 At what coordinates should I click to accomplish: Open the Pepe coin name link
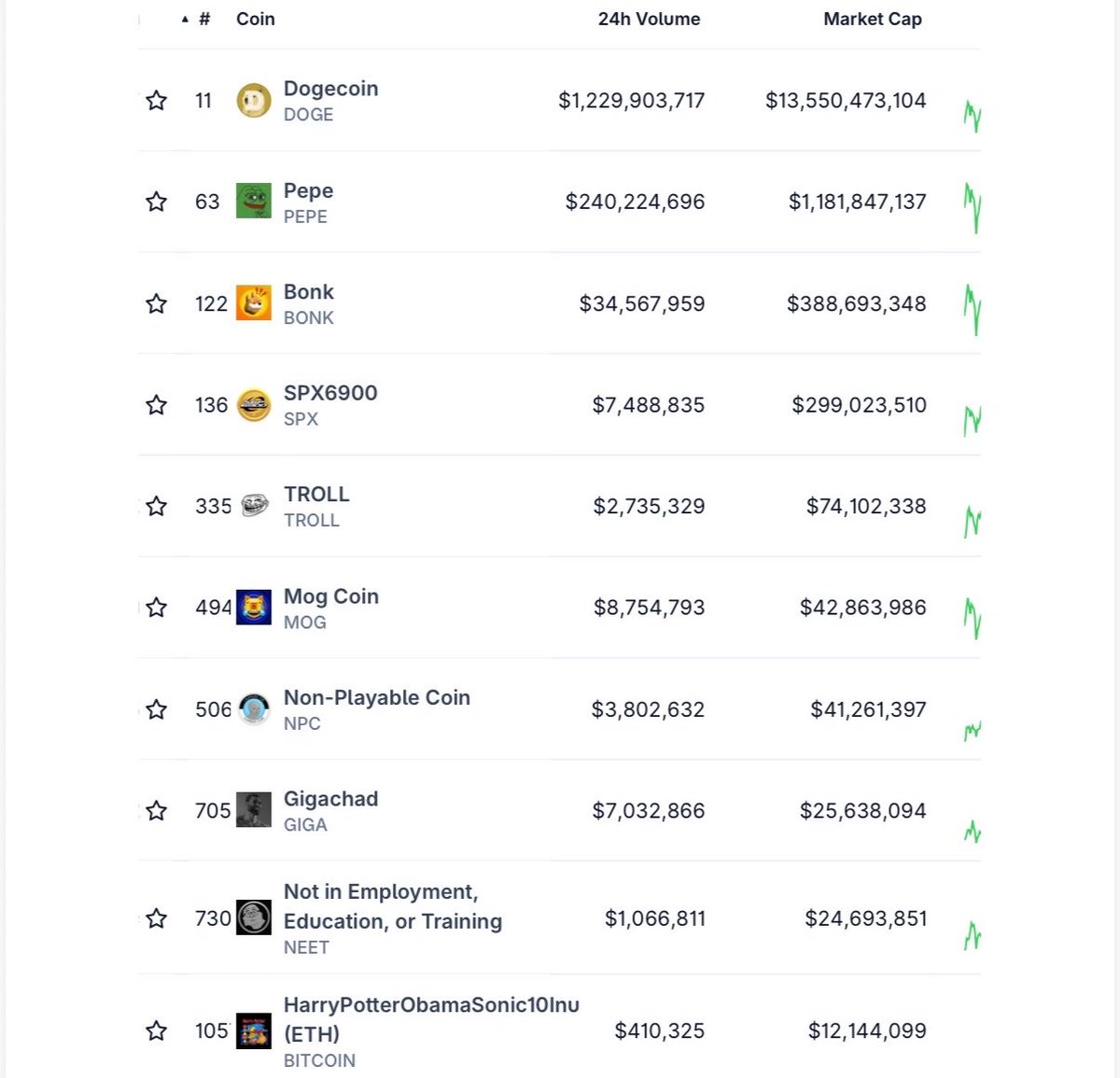308,190
